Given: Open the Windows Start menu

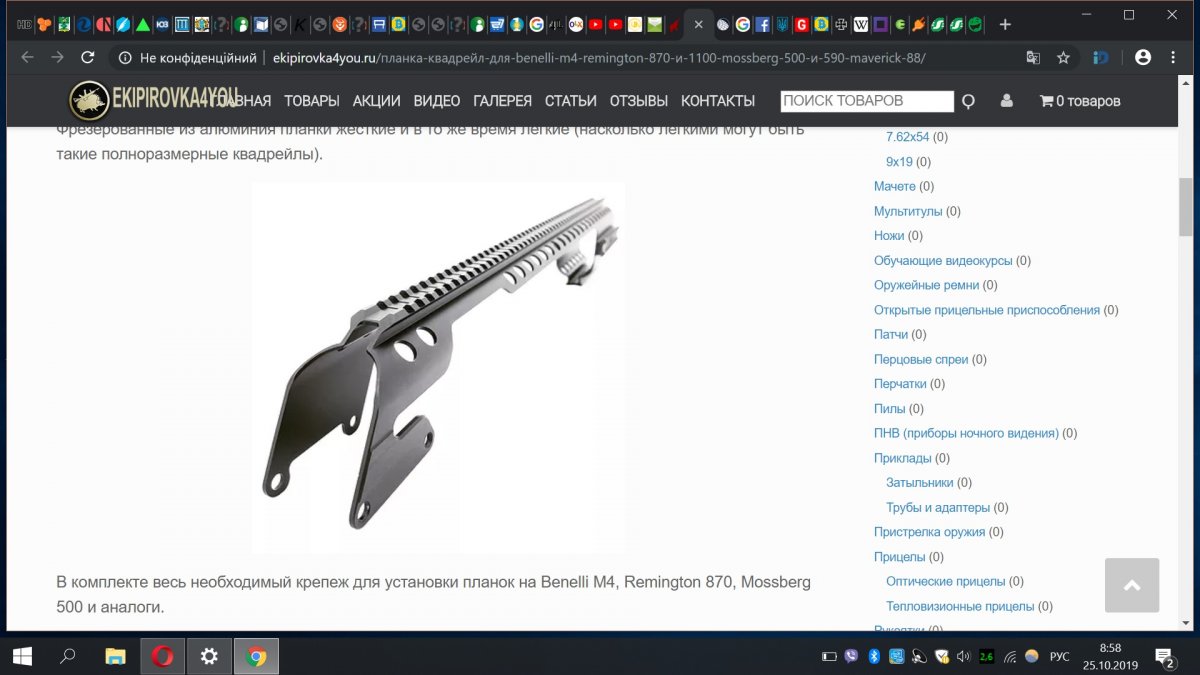Looking at the screenshot, I should (21, 656).
